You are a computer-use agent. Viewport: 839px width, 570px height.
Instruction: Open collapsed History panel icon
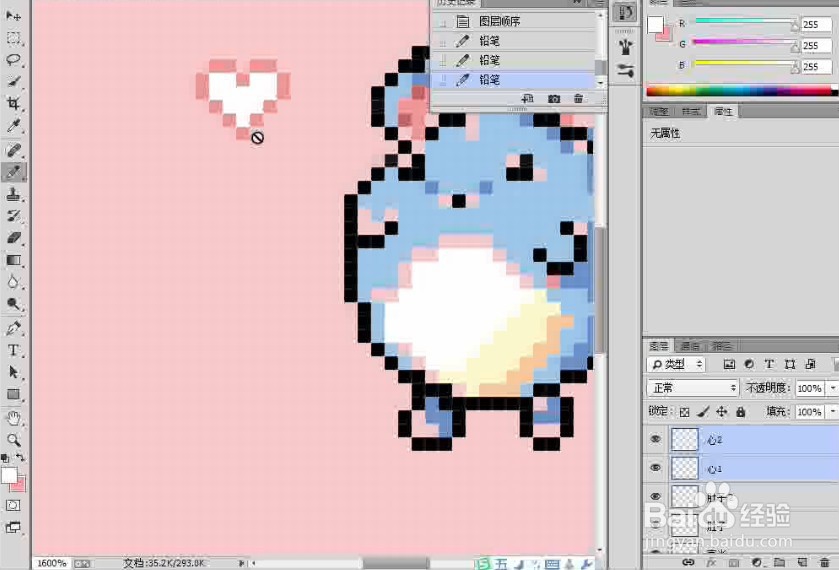point(624,12)
